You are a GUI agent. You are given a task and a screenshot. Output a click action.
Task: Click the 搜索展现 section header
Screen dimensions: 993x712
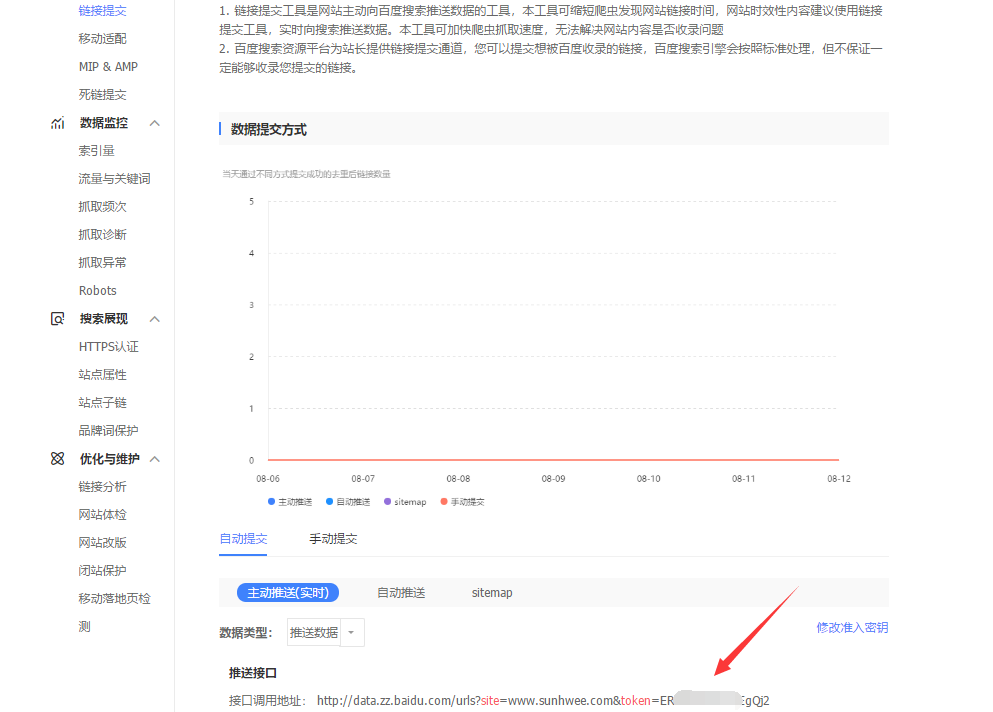click(x=104, y=319)
